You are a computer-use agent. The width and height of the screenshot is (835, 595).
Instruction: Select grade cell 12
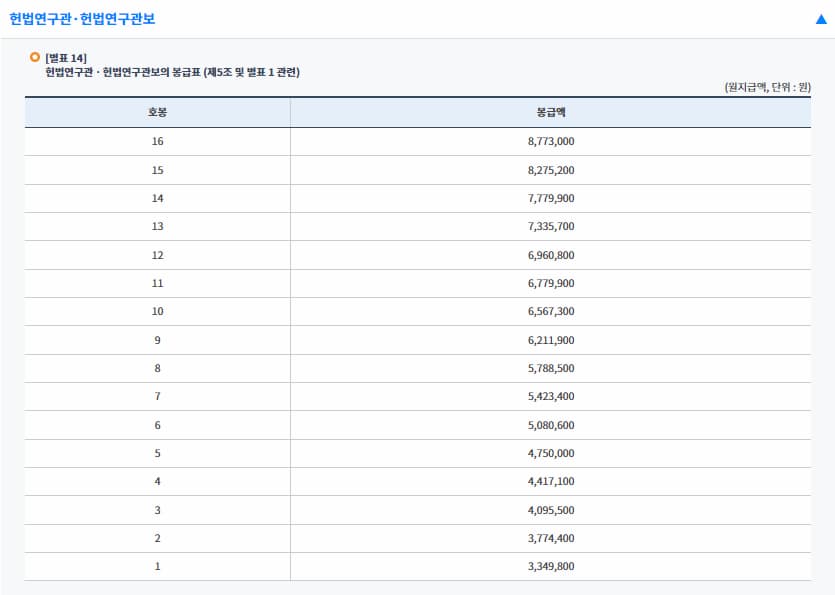158,255
